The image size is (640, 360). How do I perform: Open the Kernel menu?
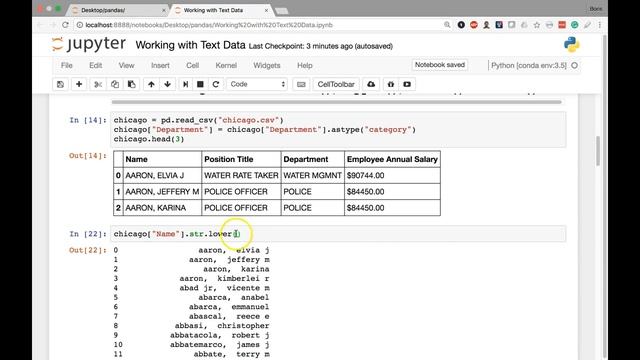pos(226,65)
